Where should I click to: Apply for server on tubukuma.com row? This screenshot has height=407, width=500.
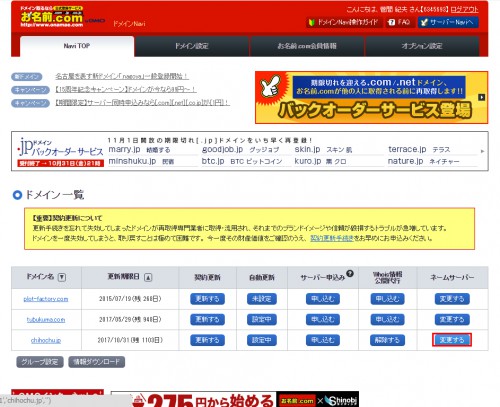tap(323, 319)
